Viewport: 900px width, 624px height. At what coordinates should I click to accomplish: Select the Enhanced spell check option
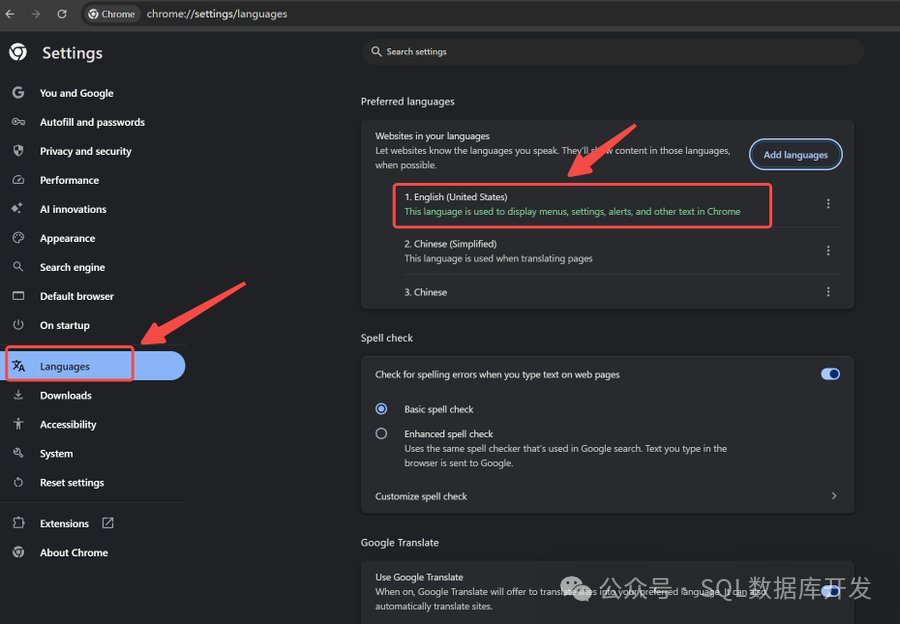pos(380,433)
